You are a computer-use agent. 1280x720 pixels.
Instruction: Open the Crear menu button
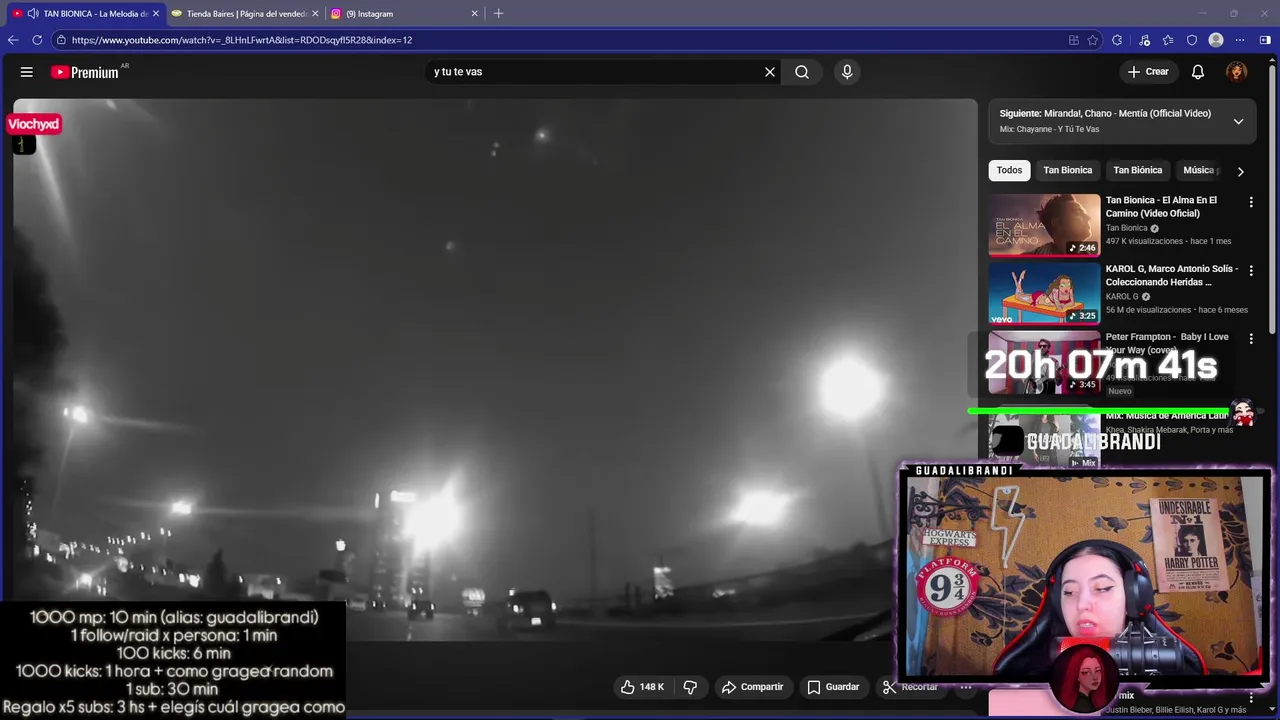tap(1148, 72)
